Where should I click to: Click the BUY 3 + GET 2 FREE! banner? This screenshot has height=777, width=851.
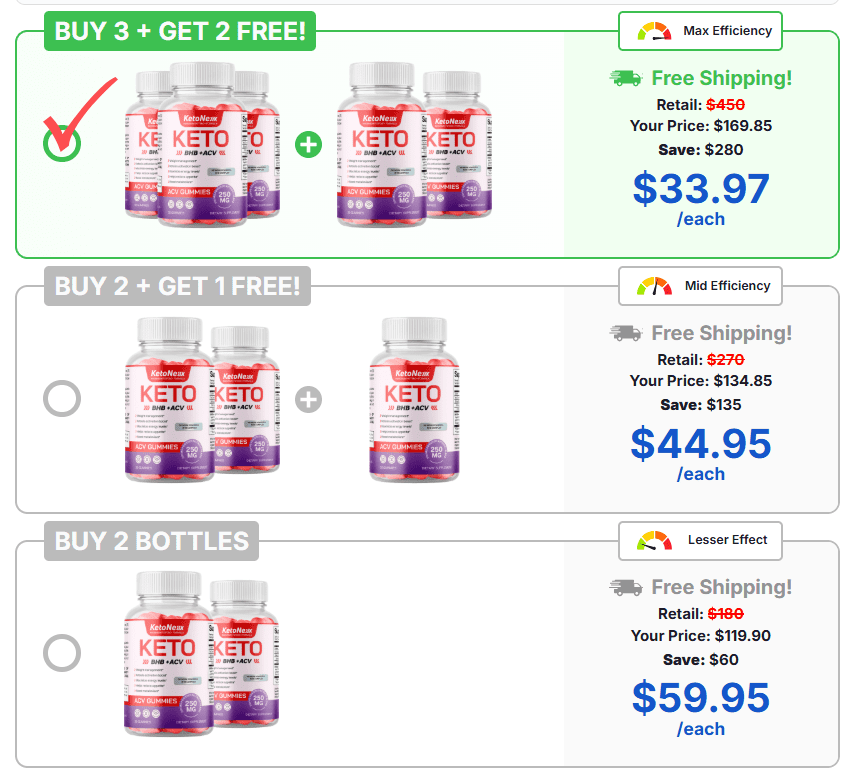click(180, 31)
